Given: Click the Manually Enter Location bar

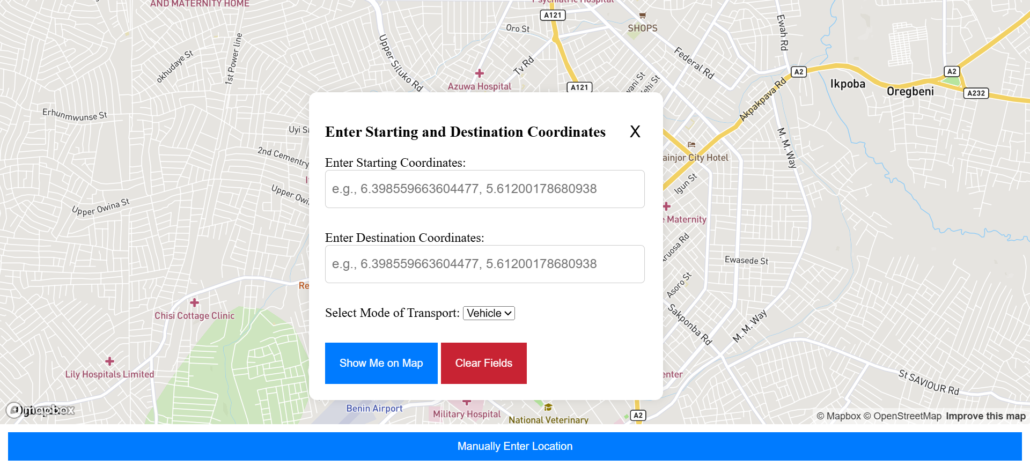Looking at the screenshot, I should click(515, 446).
